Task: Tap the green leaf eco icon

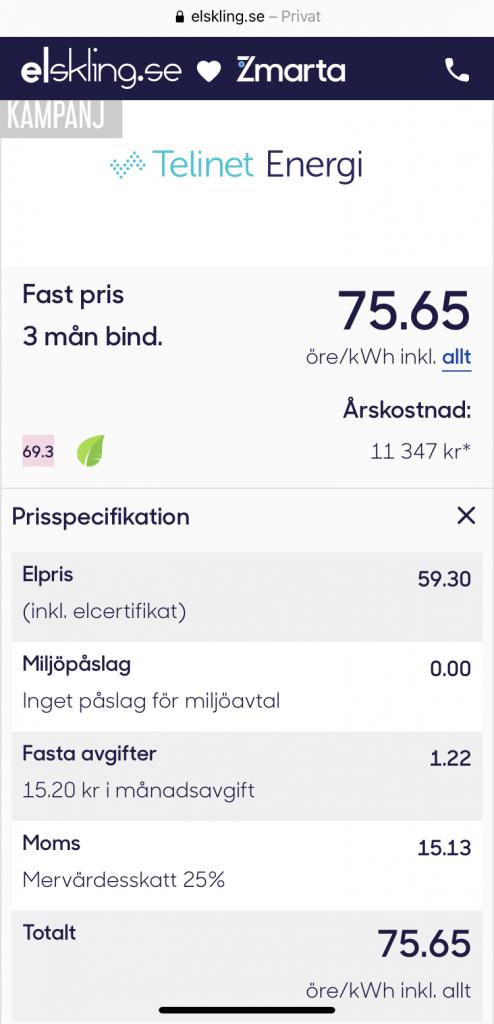Action: coord(91,451)
